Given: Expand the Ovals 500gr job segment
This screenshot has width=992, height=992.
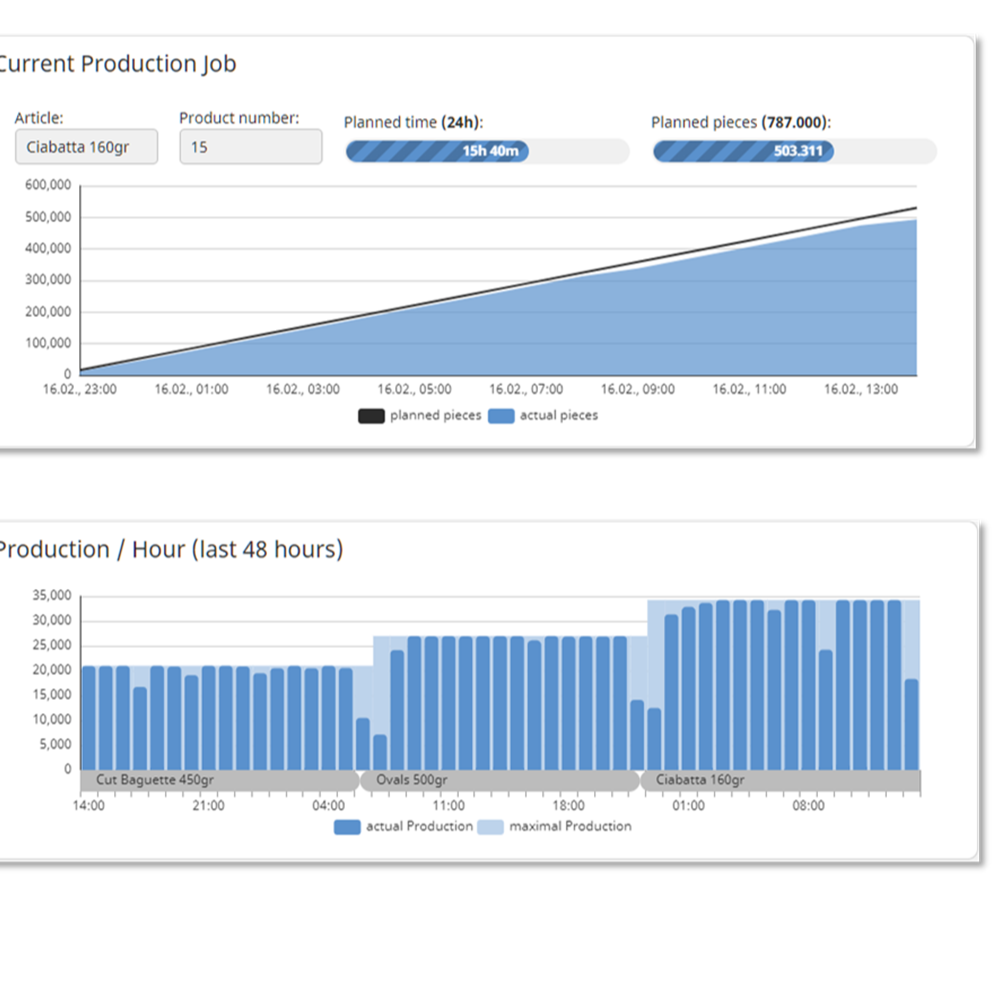Looking at the screenshot, I should [x=497, y=780].
